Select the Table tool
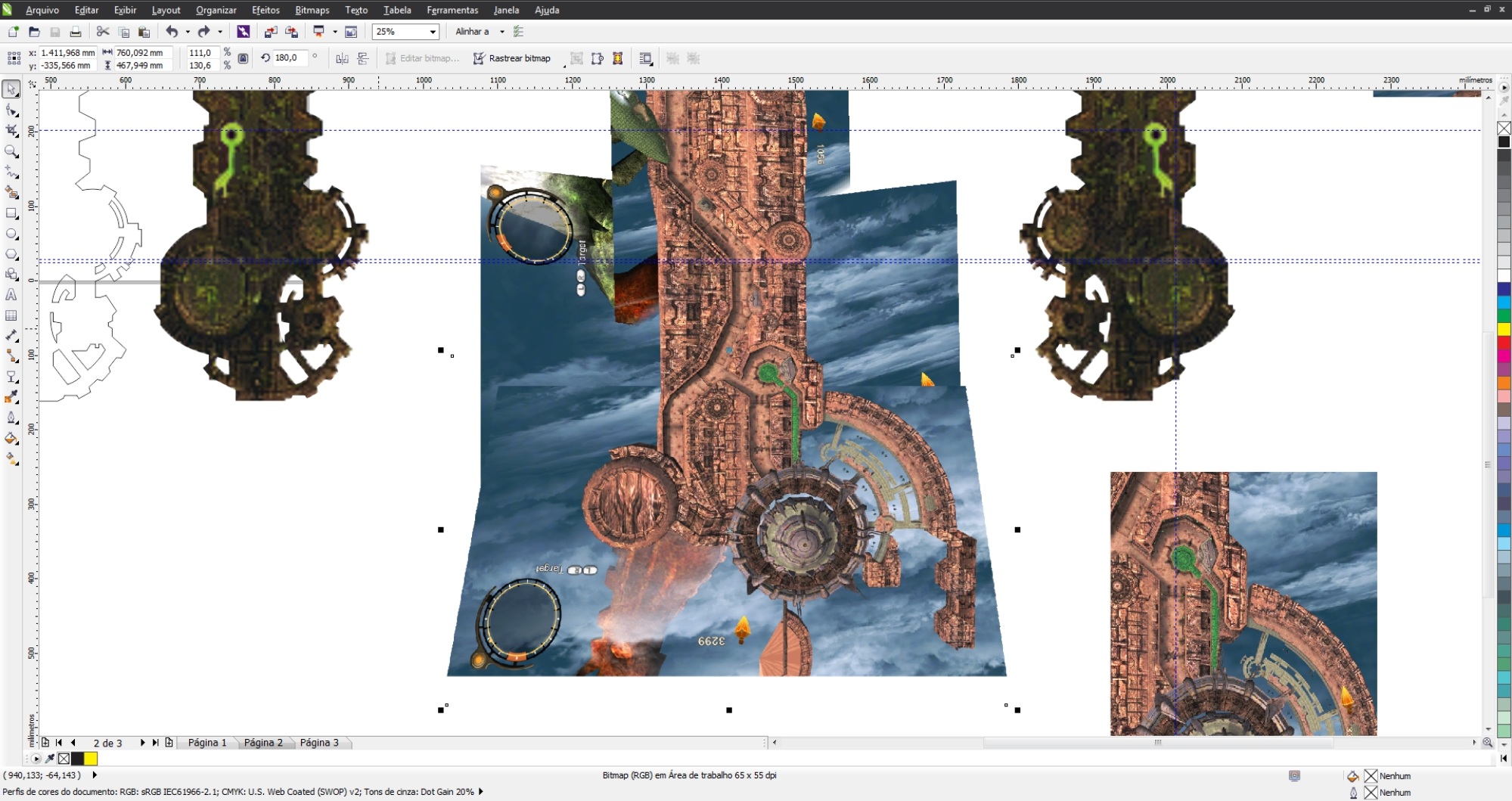Screen dimensions: 1512x801 pos(11,315)
